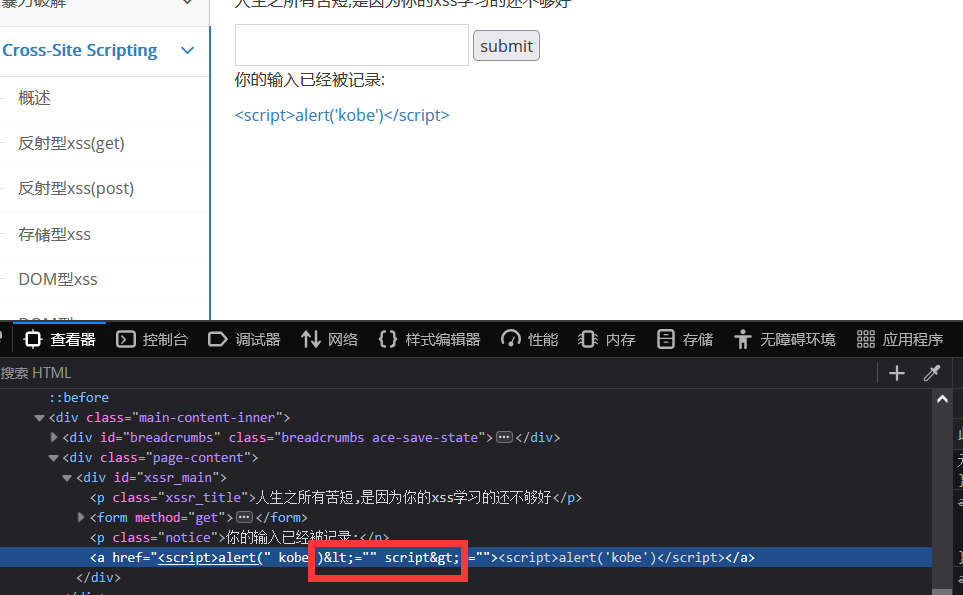
Task: Switch to the 控制台 console tab
Action: (152, 340)
